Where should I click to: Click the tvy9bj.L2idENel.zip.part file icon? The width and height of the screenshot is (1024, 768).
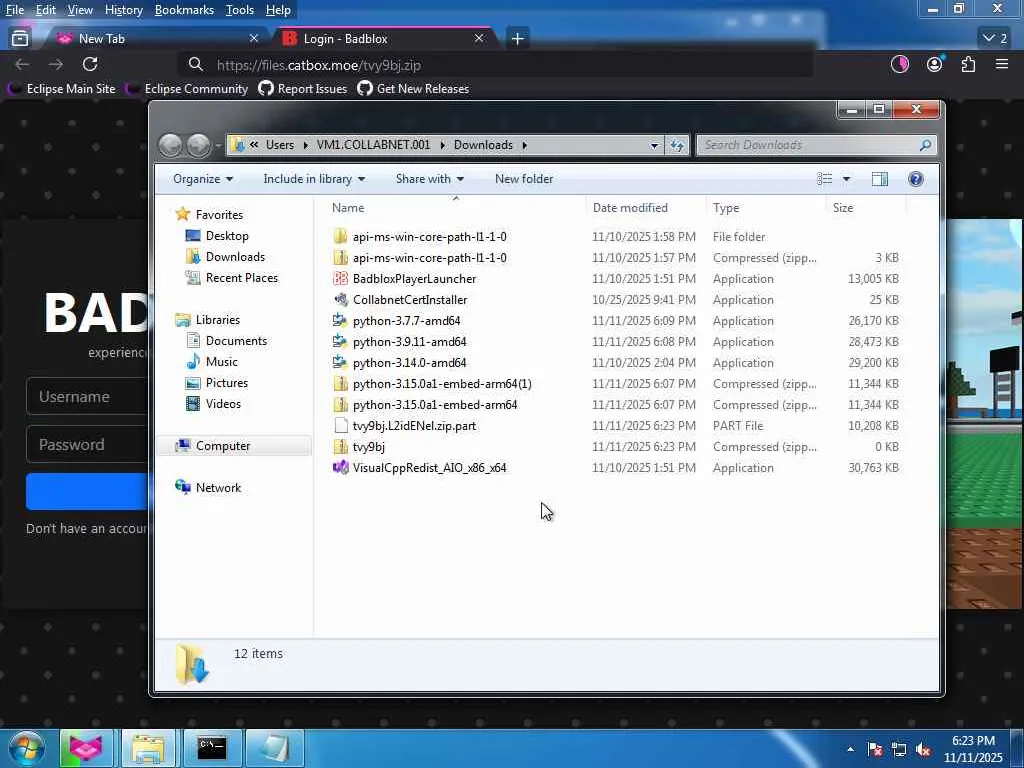click(340, 426)
